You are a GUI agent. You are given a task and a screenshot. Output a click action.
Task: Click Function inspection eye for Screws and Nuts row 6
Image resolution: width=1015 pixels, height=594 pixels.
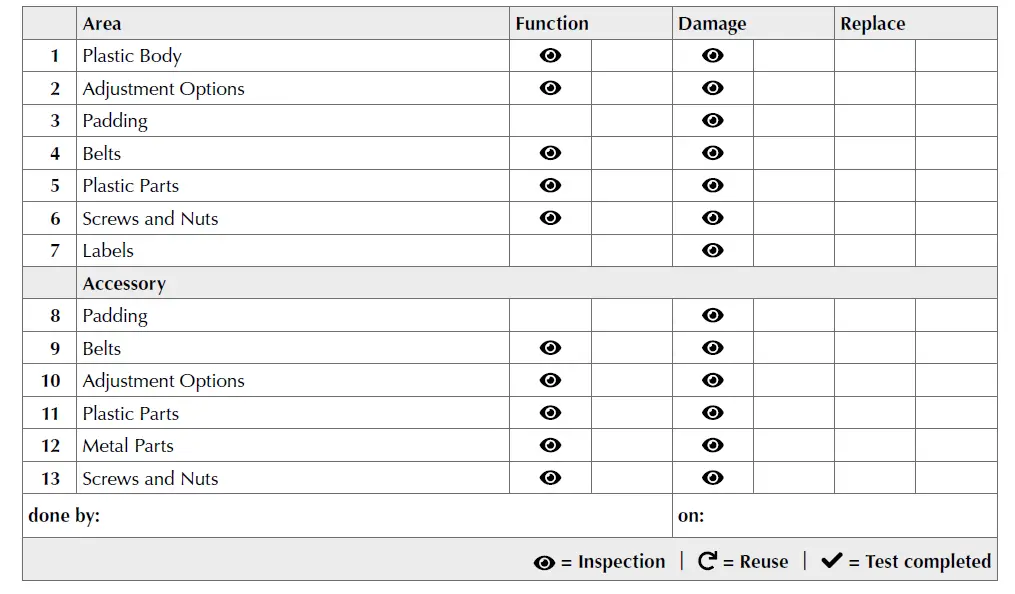[550, 218]
